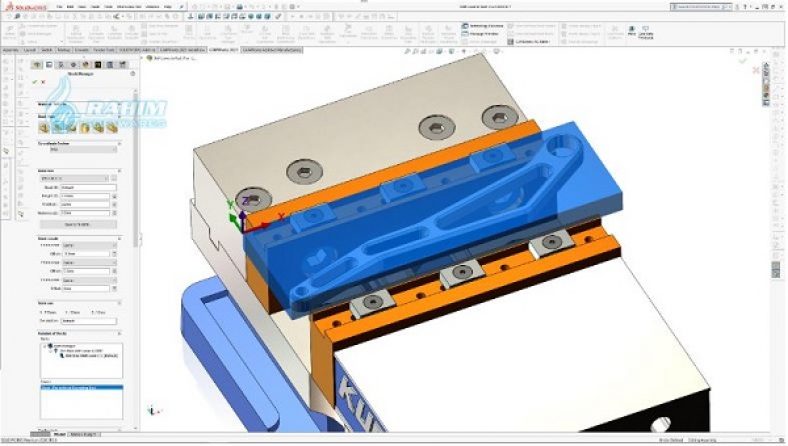The image size is (788, 446).
Task: Open eighth icon tab of property panel
Action: click(x=122, y=65)
